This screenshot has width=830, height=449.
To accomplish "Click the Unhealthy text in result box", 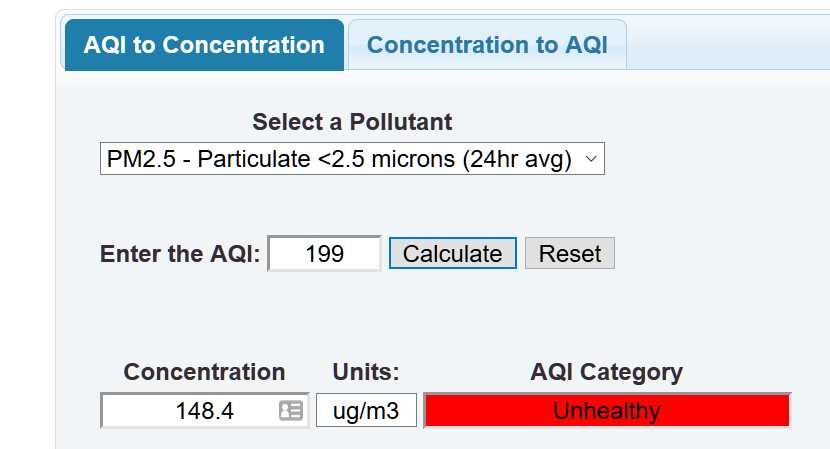I will [607, 410].
